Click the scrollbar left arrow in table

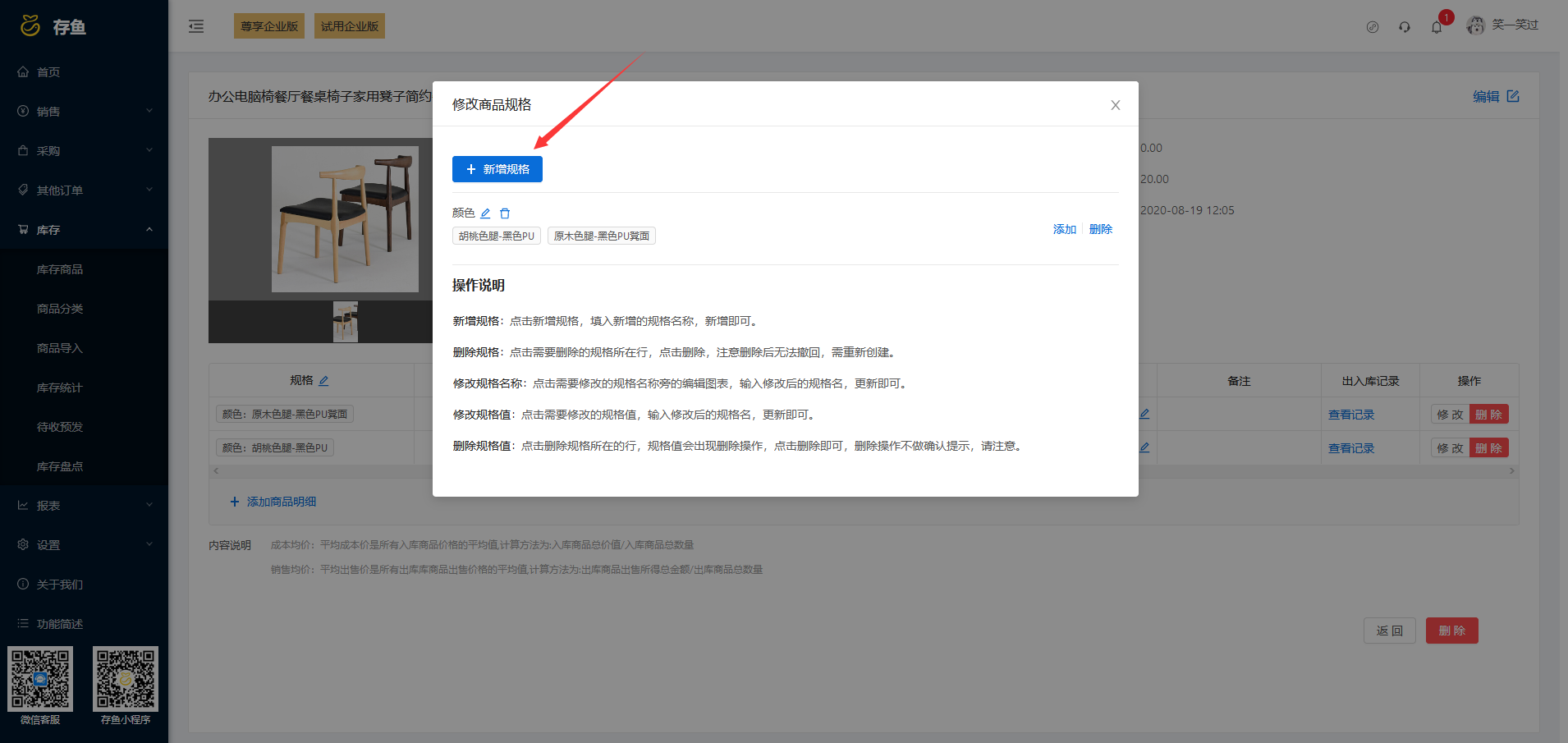point(216,471)
